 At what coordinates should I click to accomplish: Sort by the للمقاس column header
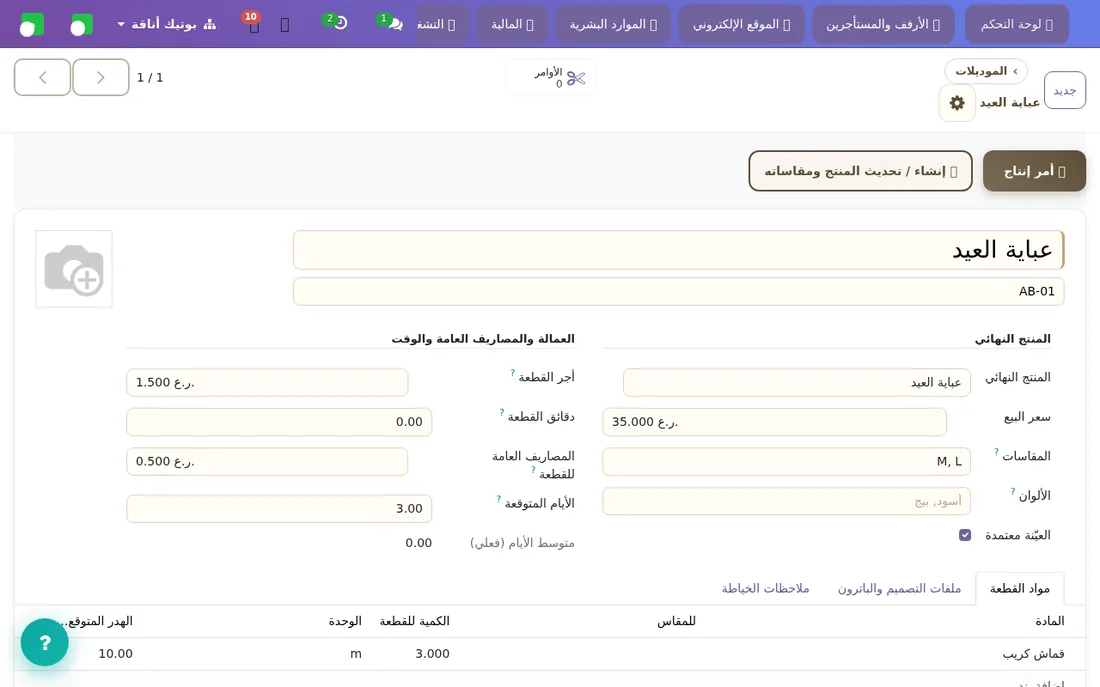pos(676,621)
